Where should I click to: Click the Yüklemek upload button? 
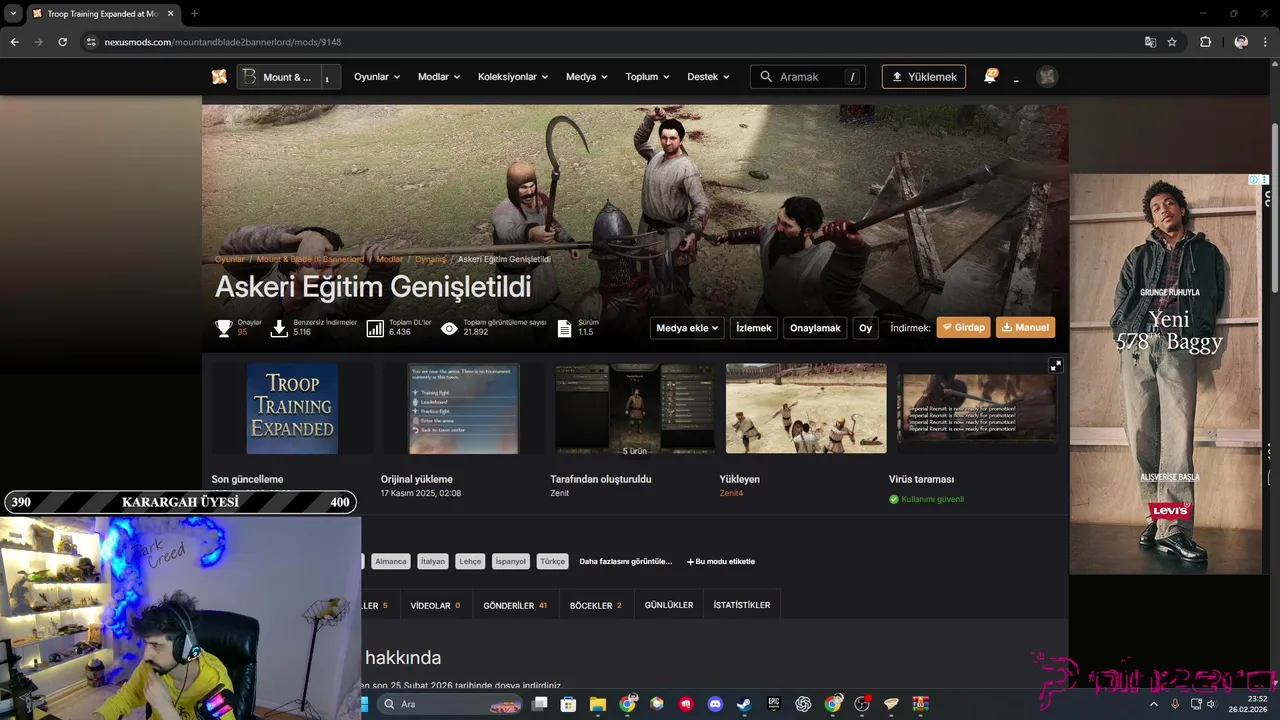pos(924,77)
